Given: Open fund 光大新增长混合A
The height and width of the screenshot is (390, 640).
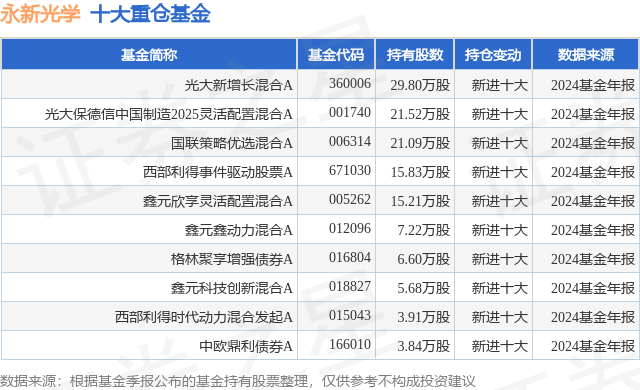Looking at the screenshot, I should (x=238, y=85).
